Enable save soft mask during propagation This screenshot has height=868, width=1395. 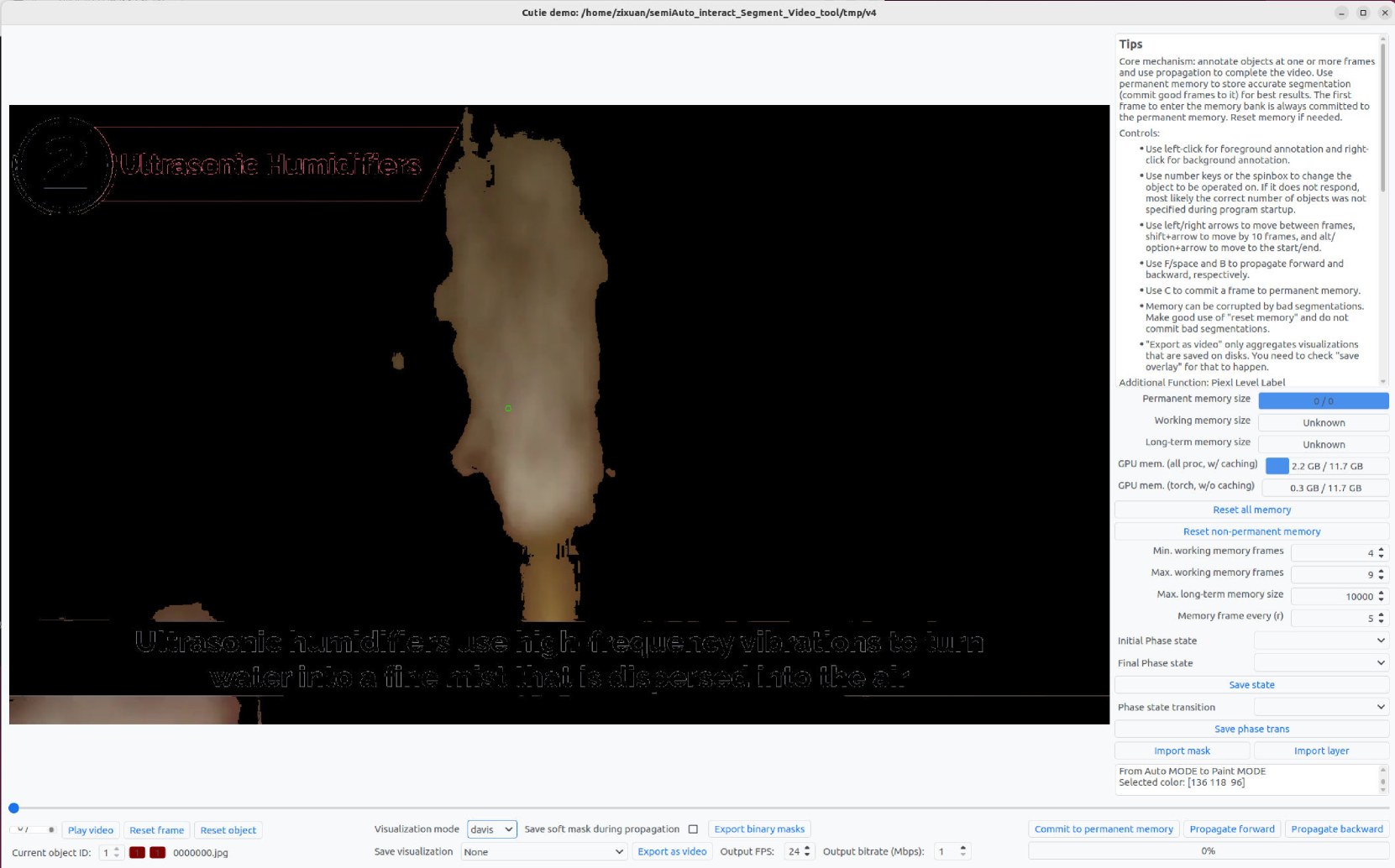[x=693, y=829]
